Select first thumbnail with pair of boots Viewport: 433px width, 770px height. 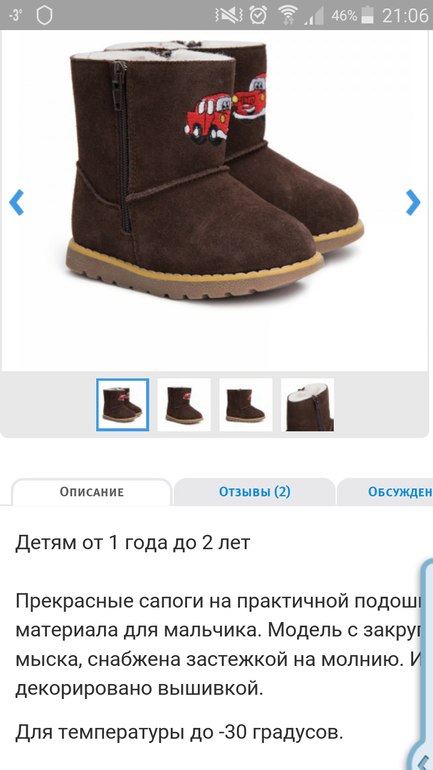[x=123, y=405]
